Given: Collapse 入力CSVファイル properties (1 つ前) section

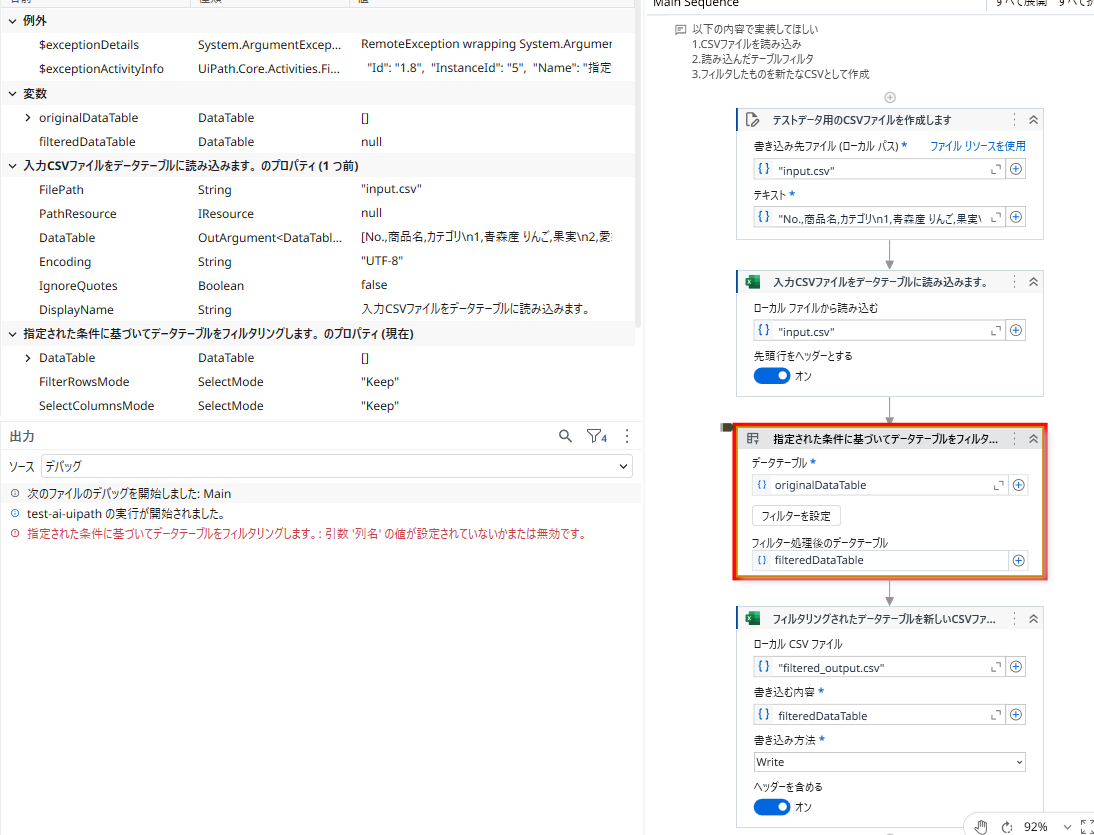Looking at the screenshot, I should (x=13, y=166).
